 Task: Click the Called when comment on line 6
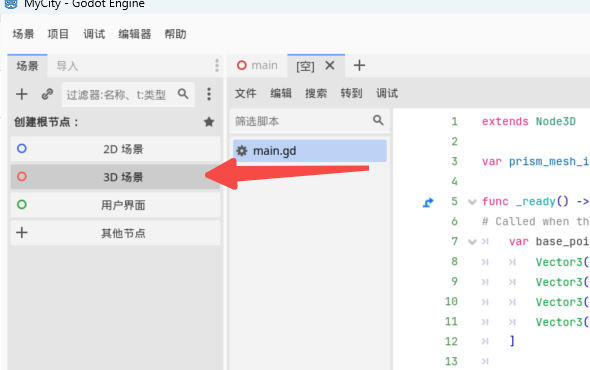point(536,221)
